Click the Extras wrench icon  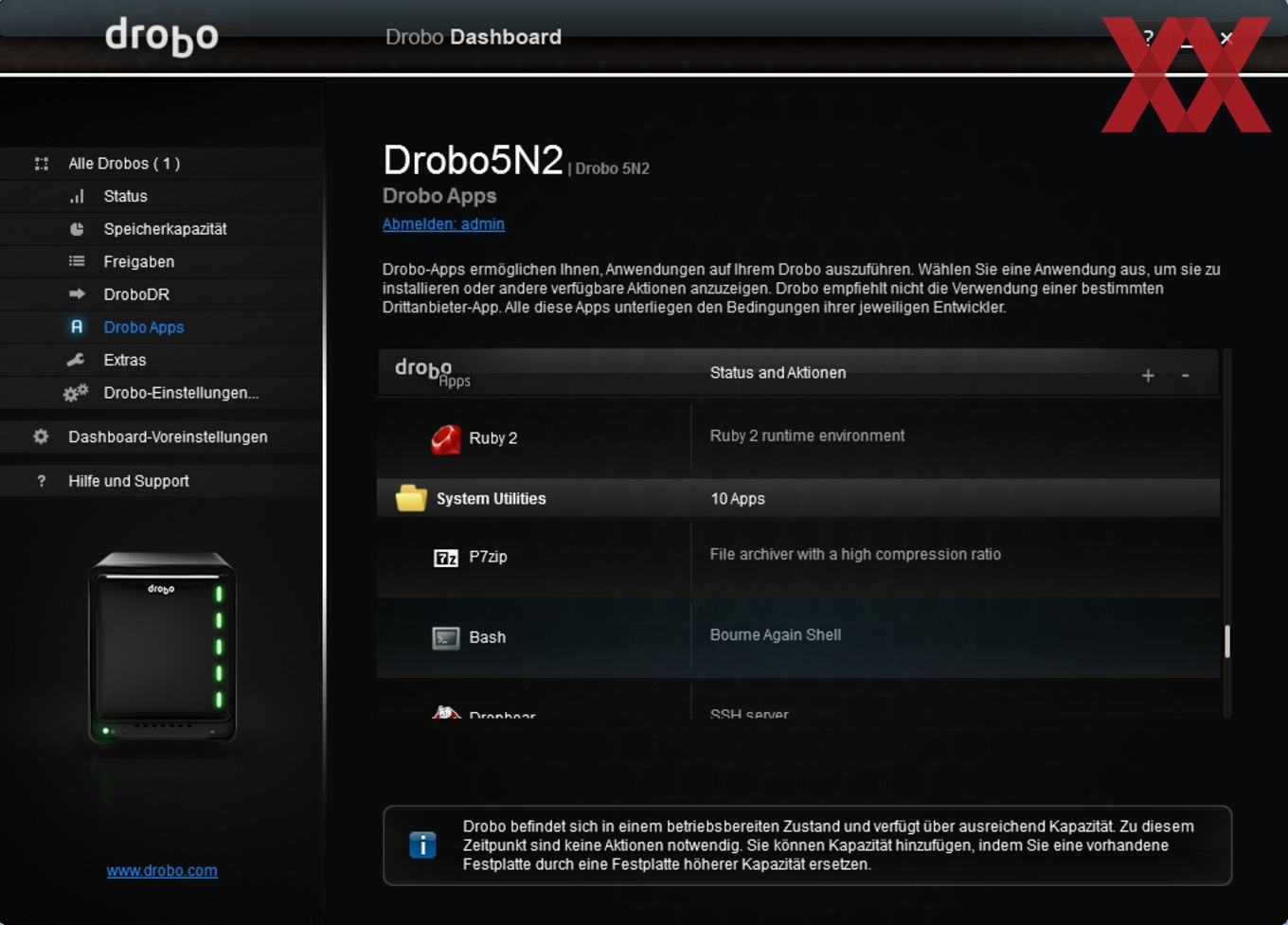[76, 360]
